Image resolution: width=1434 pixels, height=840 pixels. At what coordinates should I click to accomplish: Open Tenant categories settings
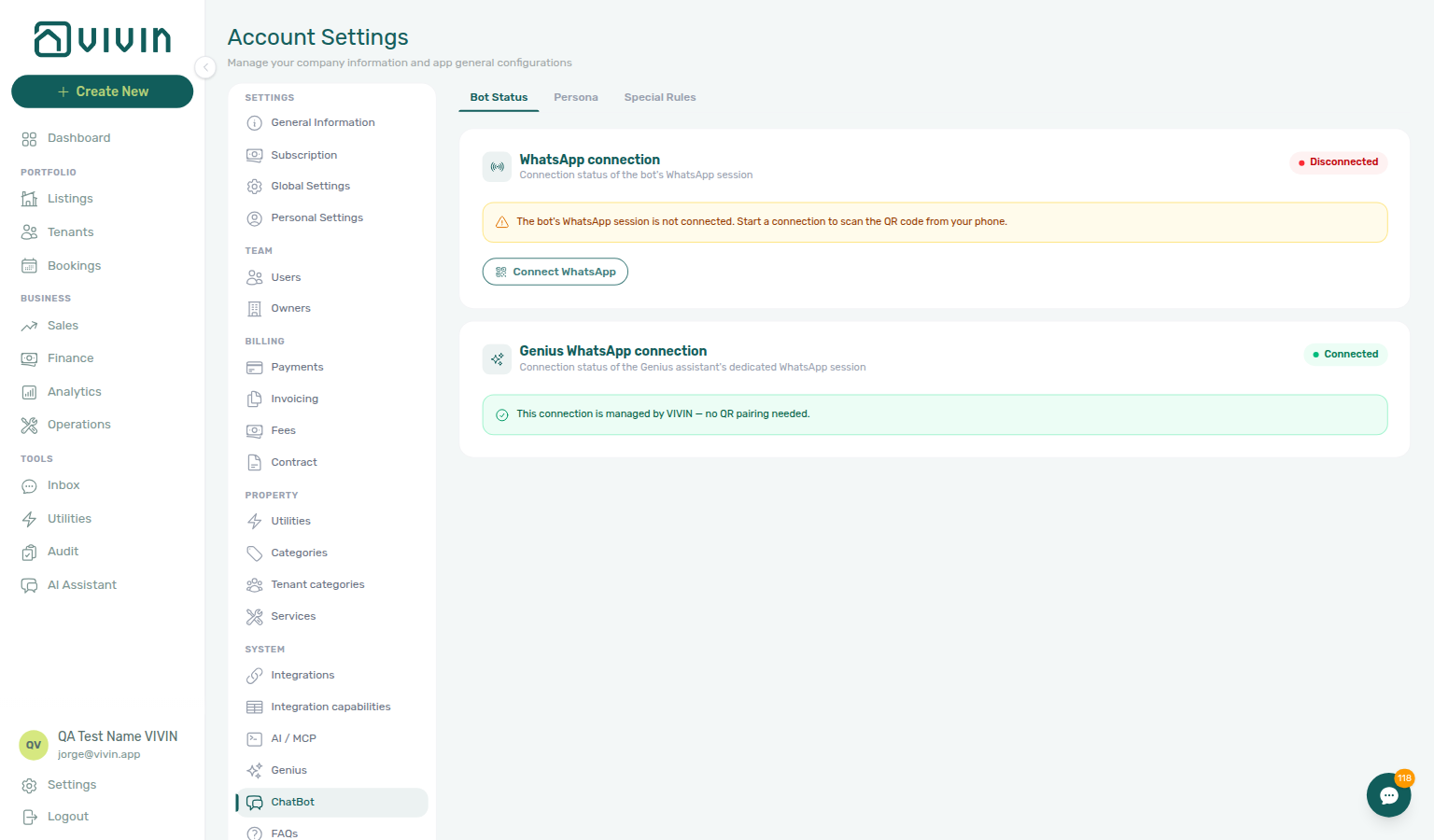click(331, 584)
